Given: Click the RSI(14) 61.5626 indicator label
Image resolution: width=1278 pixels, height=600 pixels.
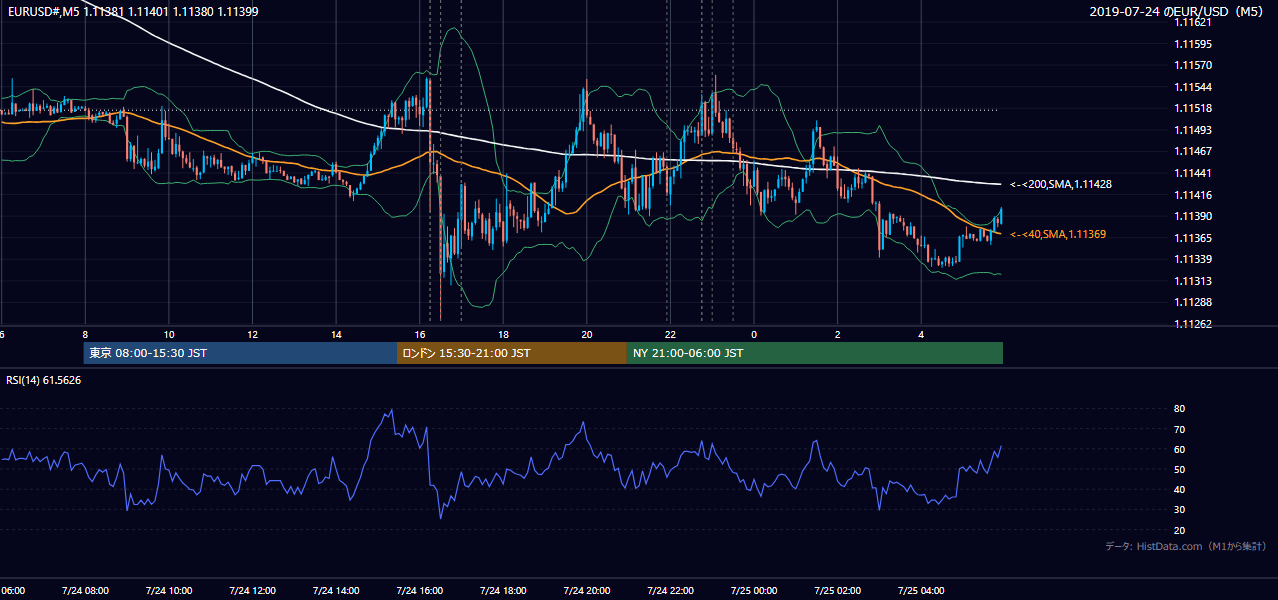Looking at the screenshot, I should pos(44,380).
